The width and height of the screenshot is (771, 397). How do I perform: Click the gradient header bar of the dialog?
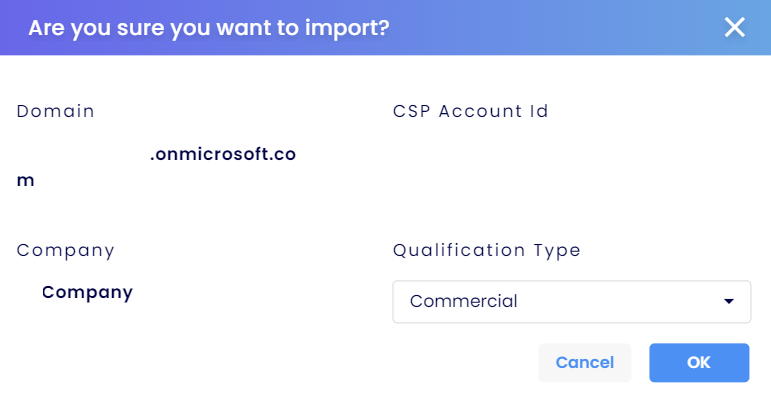[386, 28]
